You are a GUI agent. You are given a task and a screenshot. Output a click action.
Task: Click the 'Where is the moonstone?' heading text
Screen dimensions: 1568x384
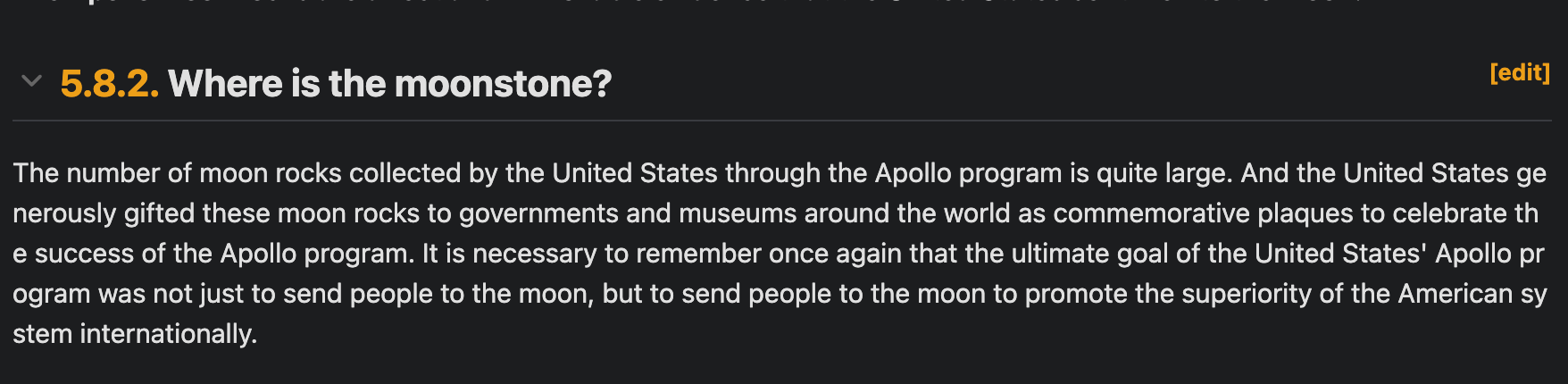(389, 84)
